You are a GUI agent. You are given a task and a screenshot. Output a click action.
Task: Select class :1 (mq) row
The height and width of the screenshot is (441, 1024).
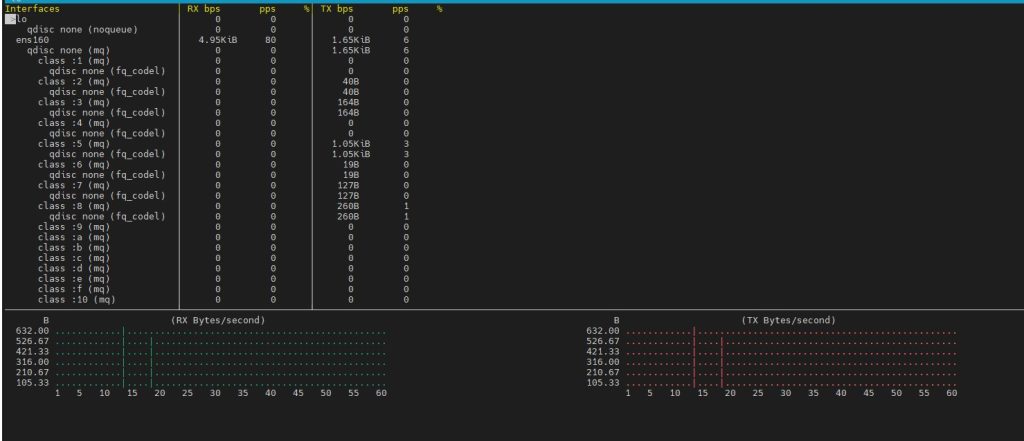pos(74,60)
